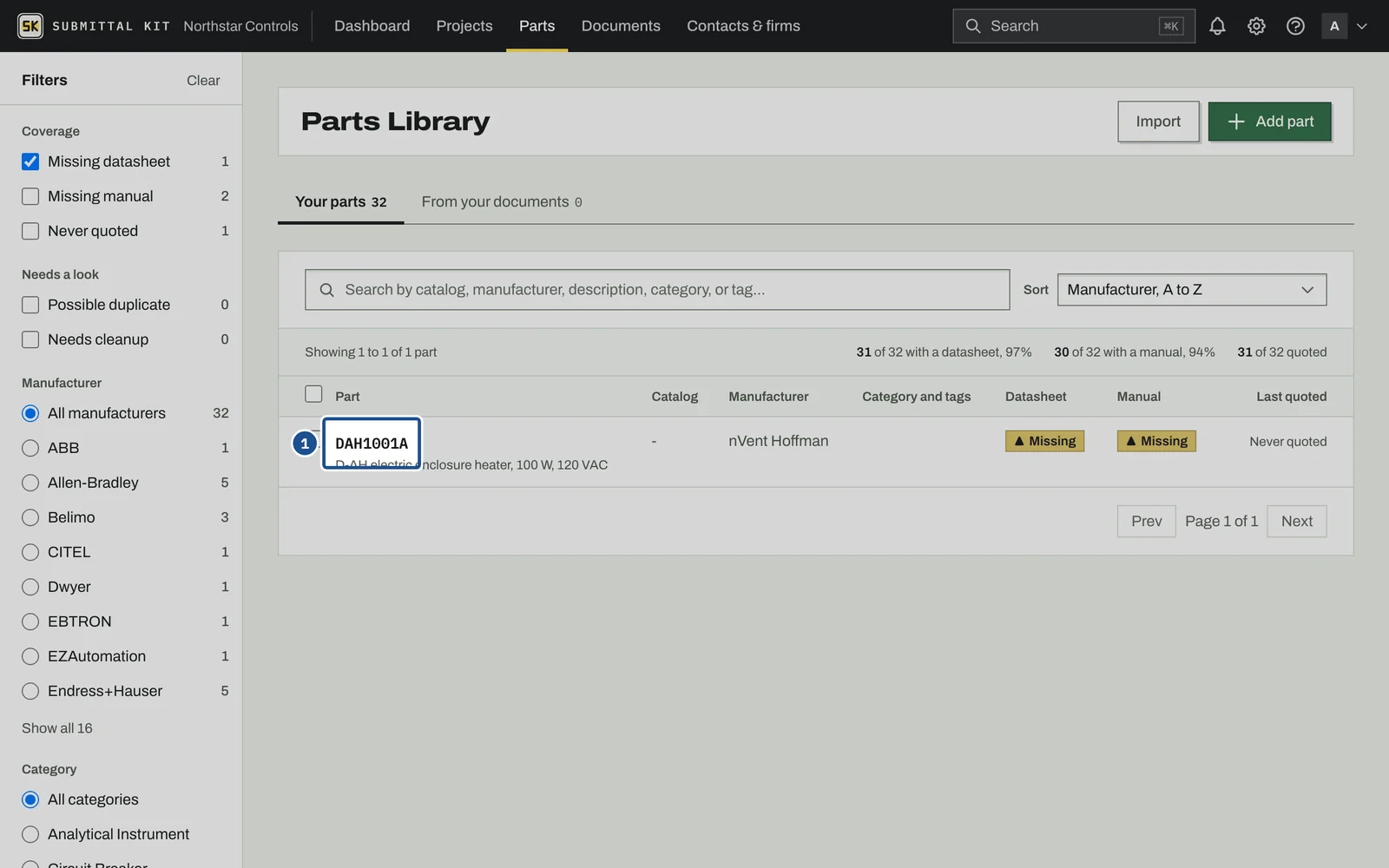Select the ABB manufacturer radio
This screenshot has width=1389, height=868.
pyautogui.click(x=30, y=448)
